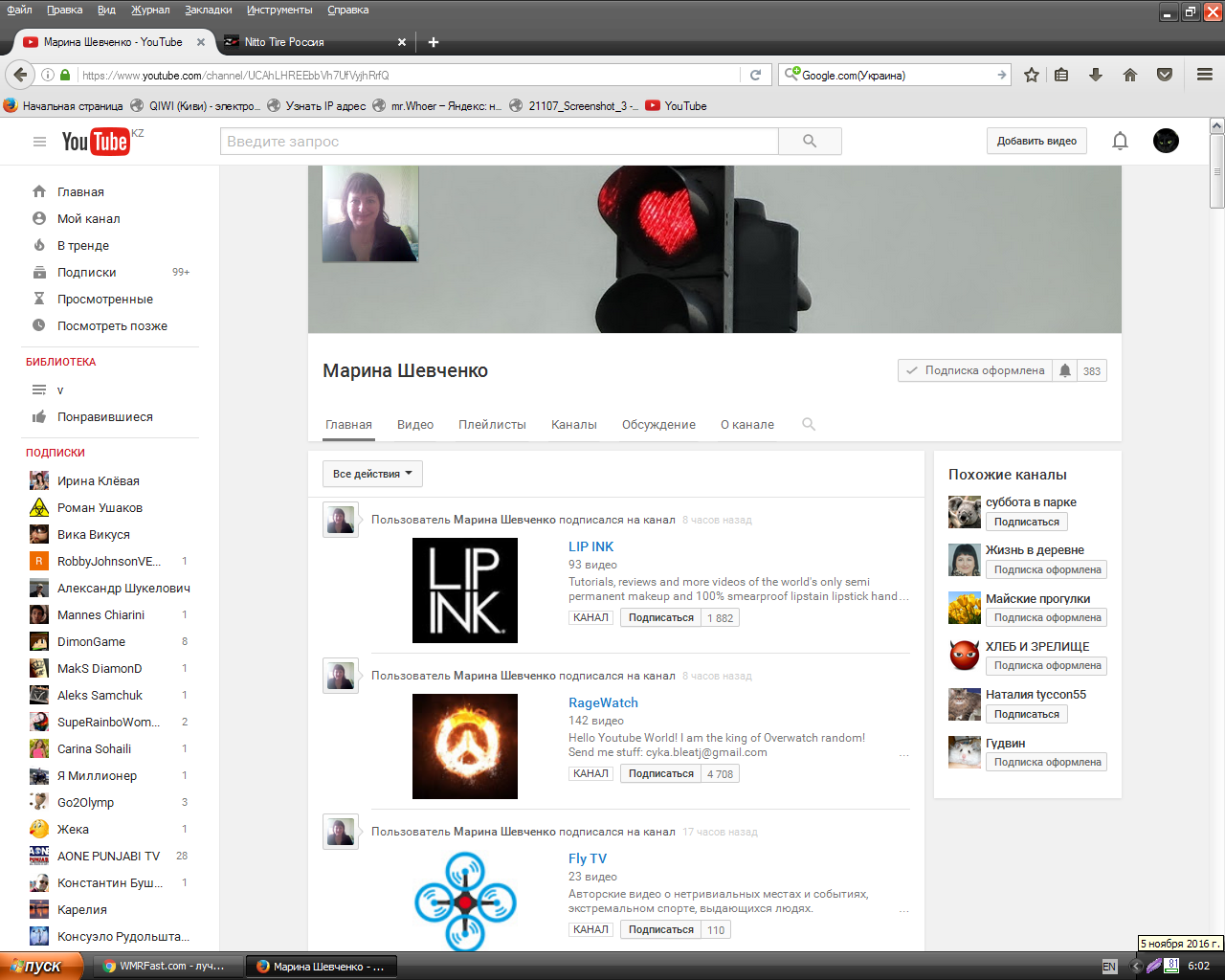Open the LIP INK channel link
This screenshot has width=1225, height=980.
pyautogui.click(x=590, y=546)
